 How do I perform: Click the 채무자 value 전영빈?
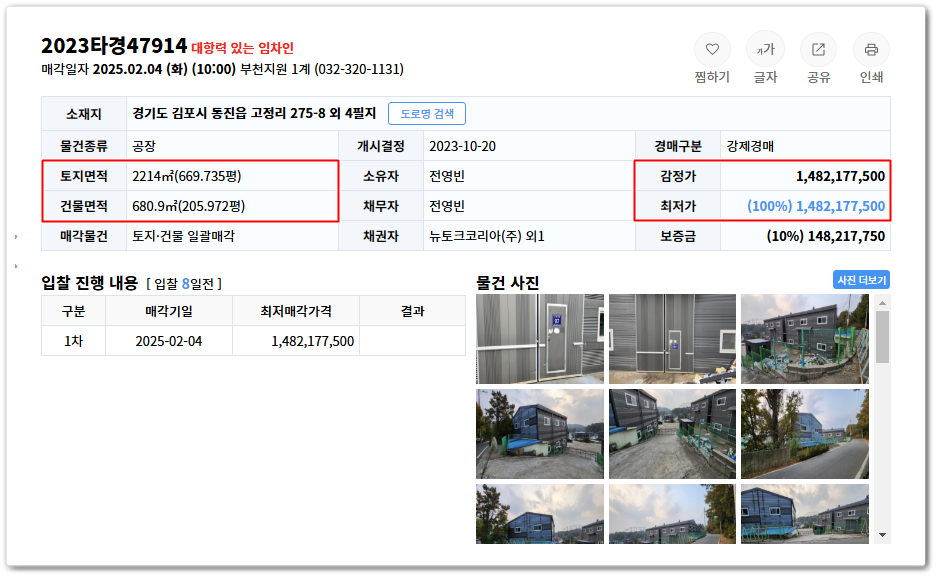(x=447, y=206)
